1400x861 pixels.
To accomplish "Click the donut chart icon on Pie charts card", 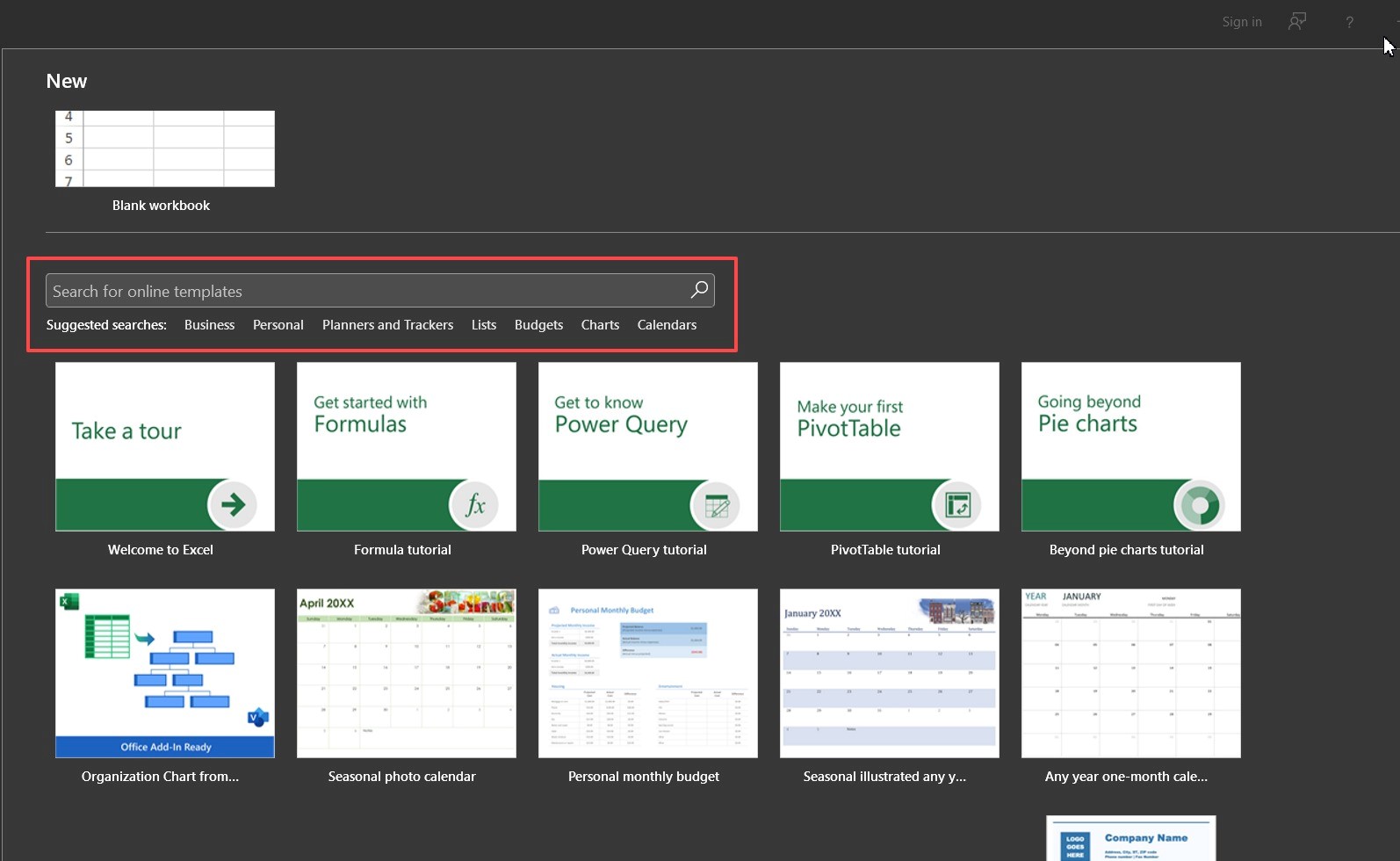I will (x=1199, y=504).
